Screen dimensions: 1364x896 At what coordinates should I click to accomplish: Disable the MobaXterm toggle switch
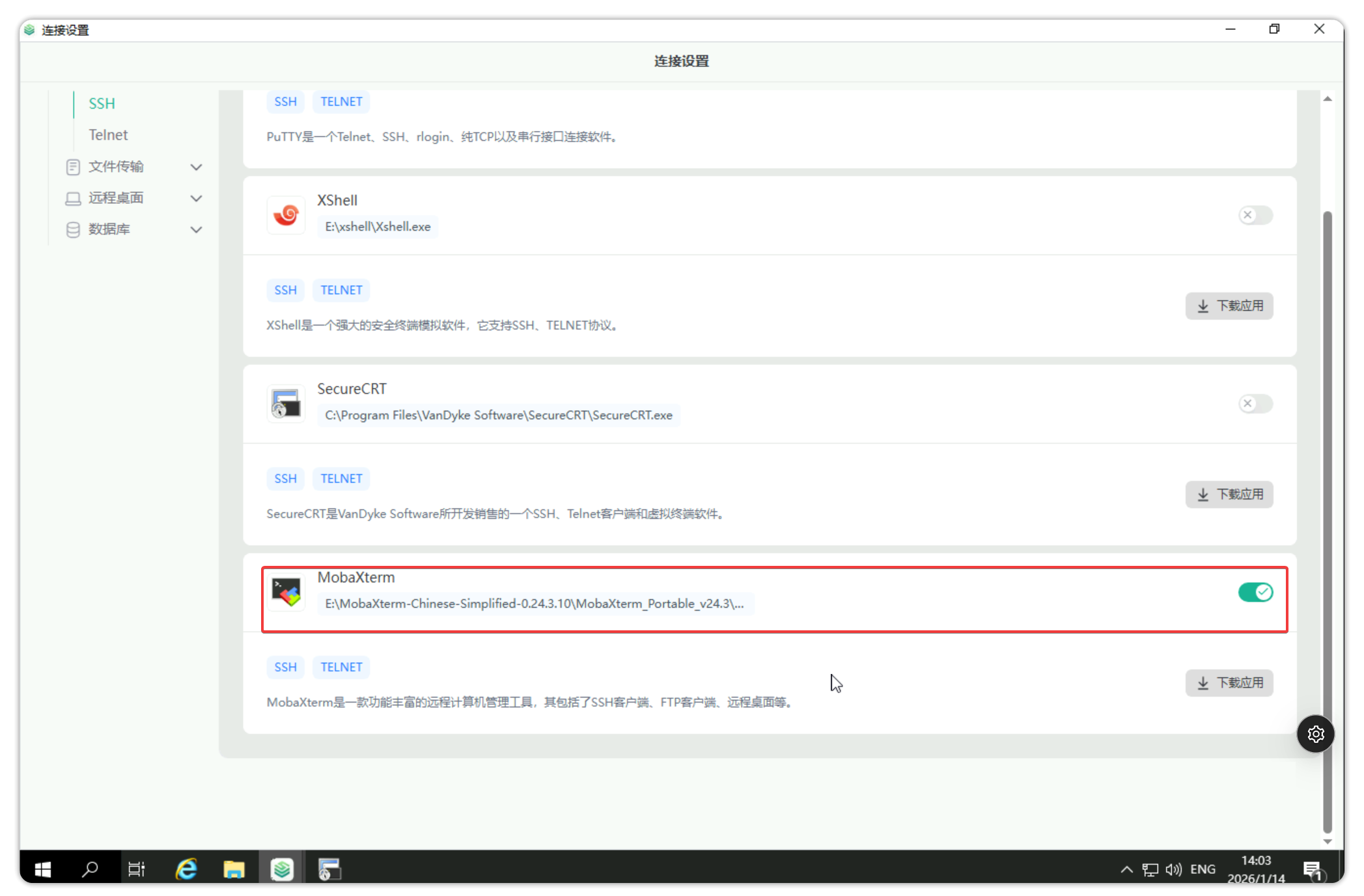pyautogui.click(x=1255, y=592)
